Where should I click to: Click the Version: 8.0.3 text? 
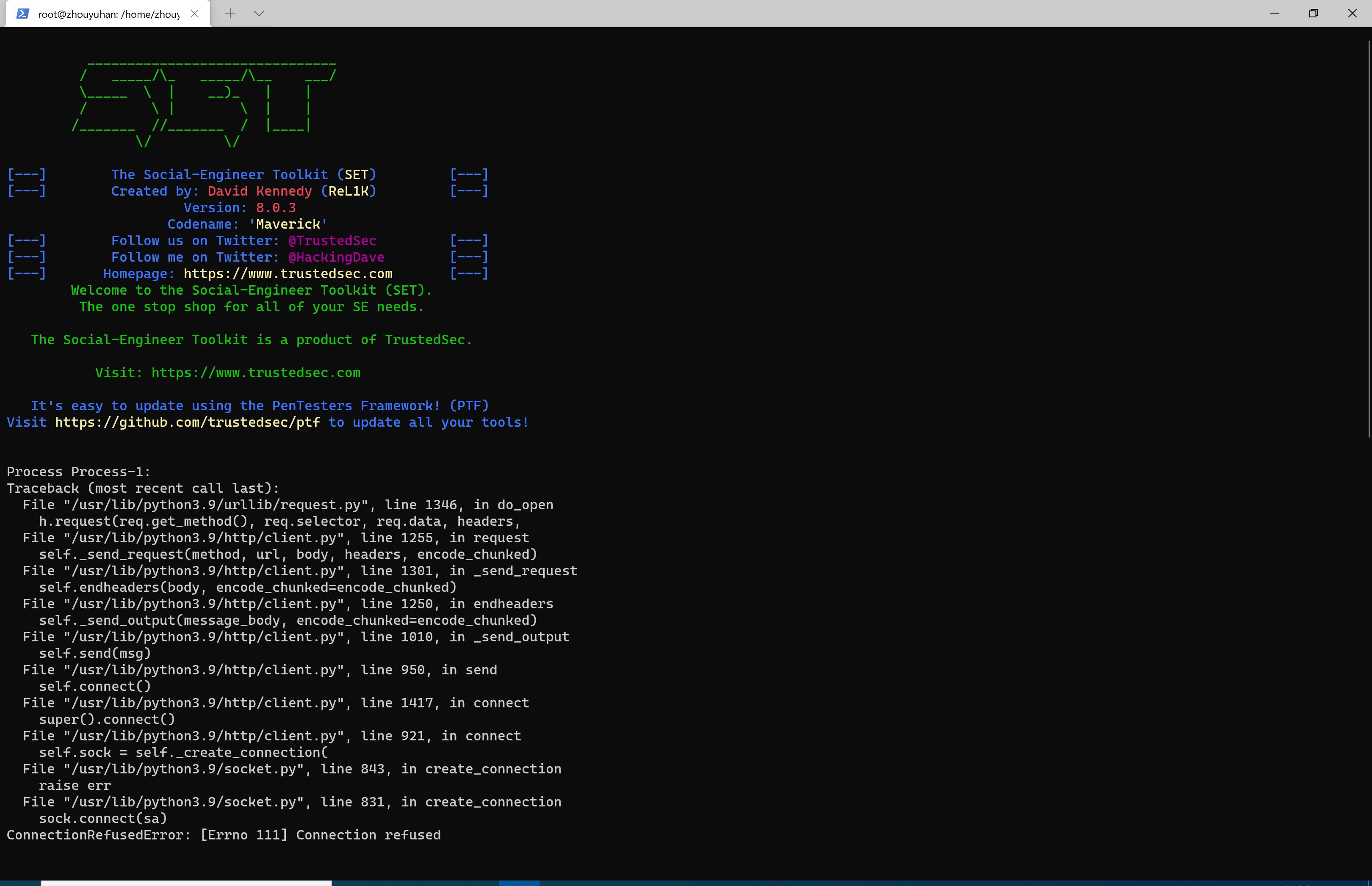coord(239,208)
